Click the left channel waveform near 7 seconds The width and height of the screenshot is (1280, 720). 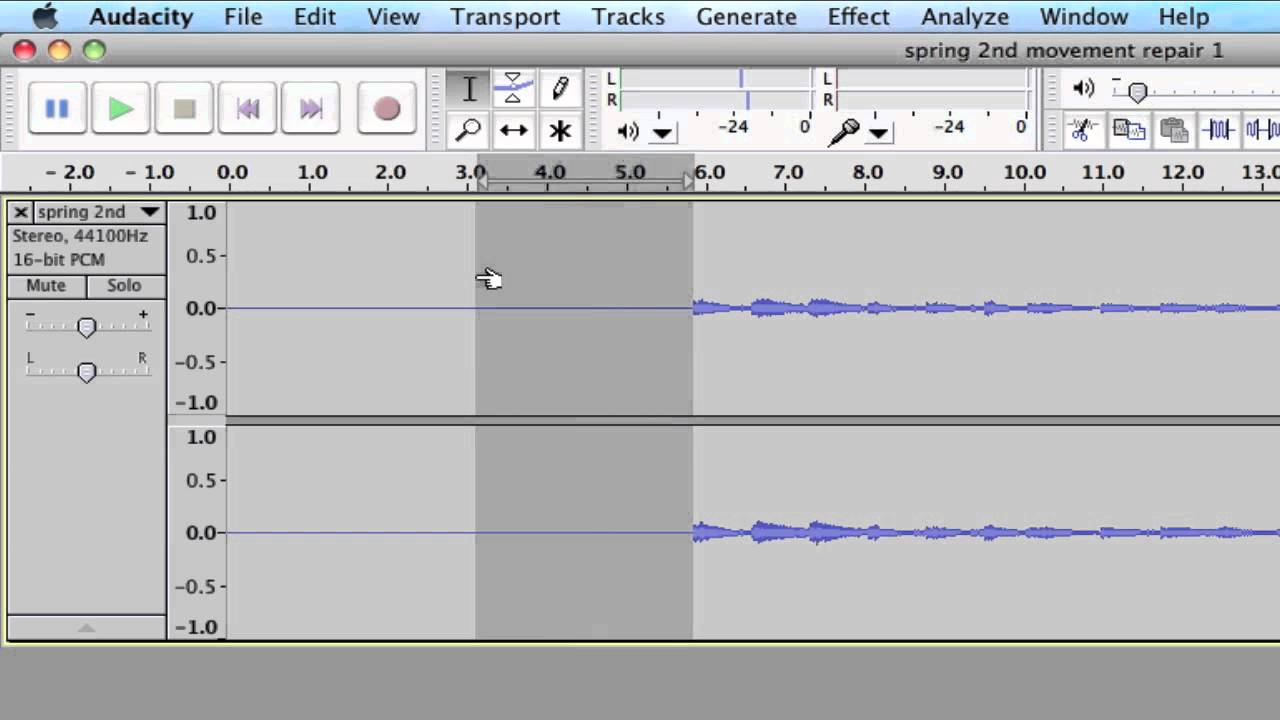pos(788,308)
